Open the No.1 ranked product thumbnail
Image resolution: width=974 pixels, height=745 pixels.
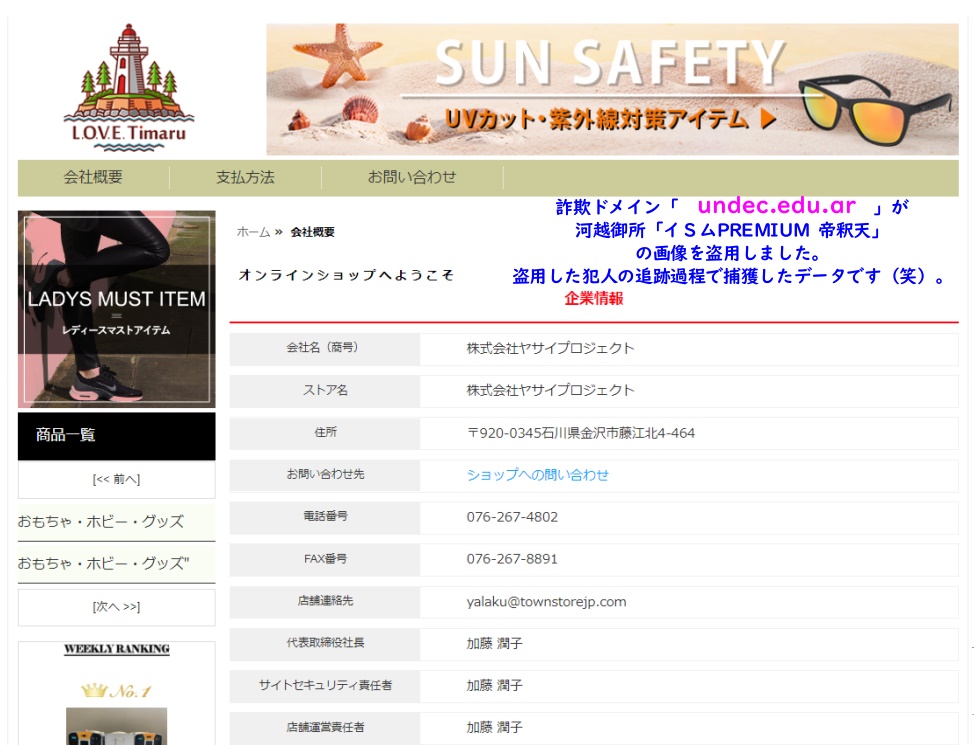pos(116,726)
